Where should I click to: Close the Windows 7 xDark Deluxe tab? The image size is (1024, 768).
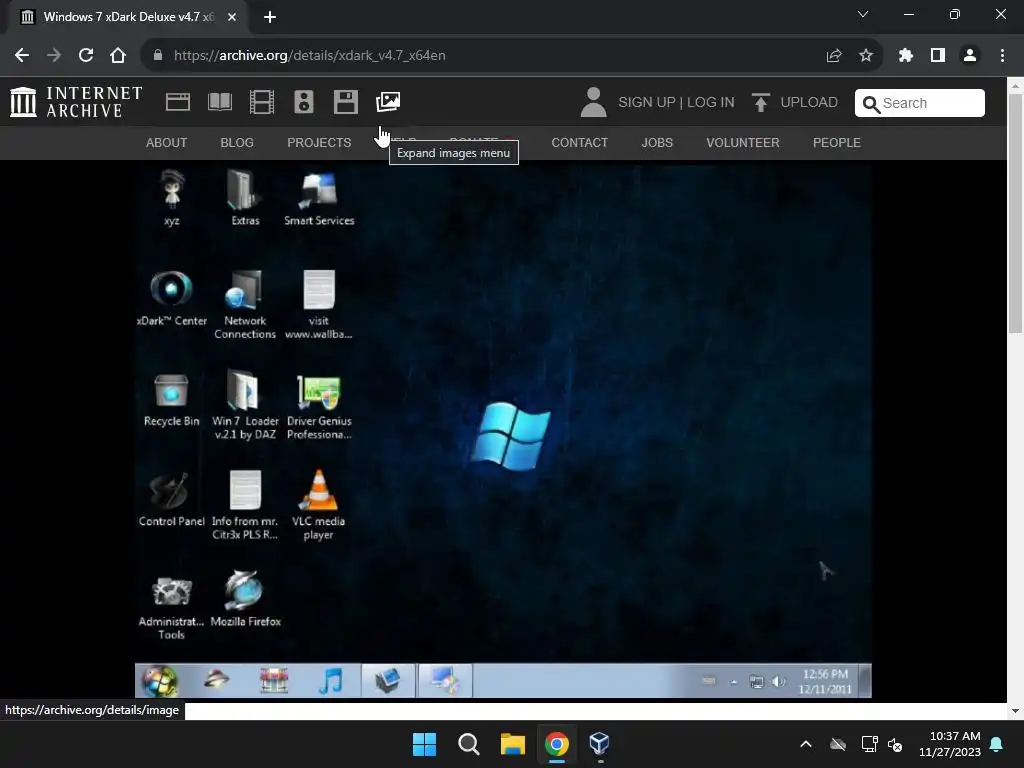232,17
